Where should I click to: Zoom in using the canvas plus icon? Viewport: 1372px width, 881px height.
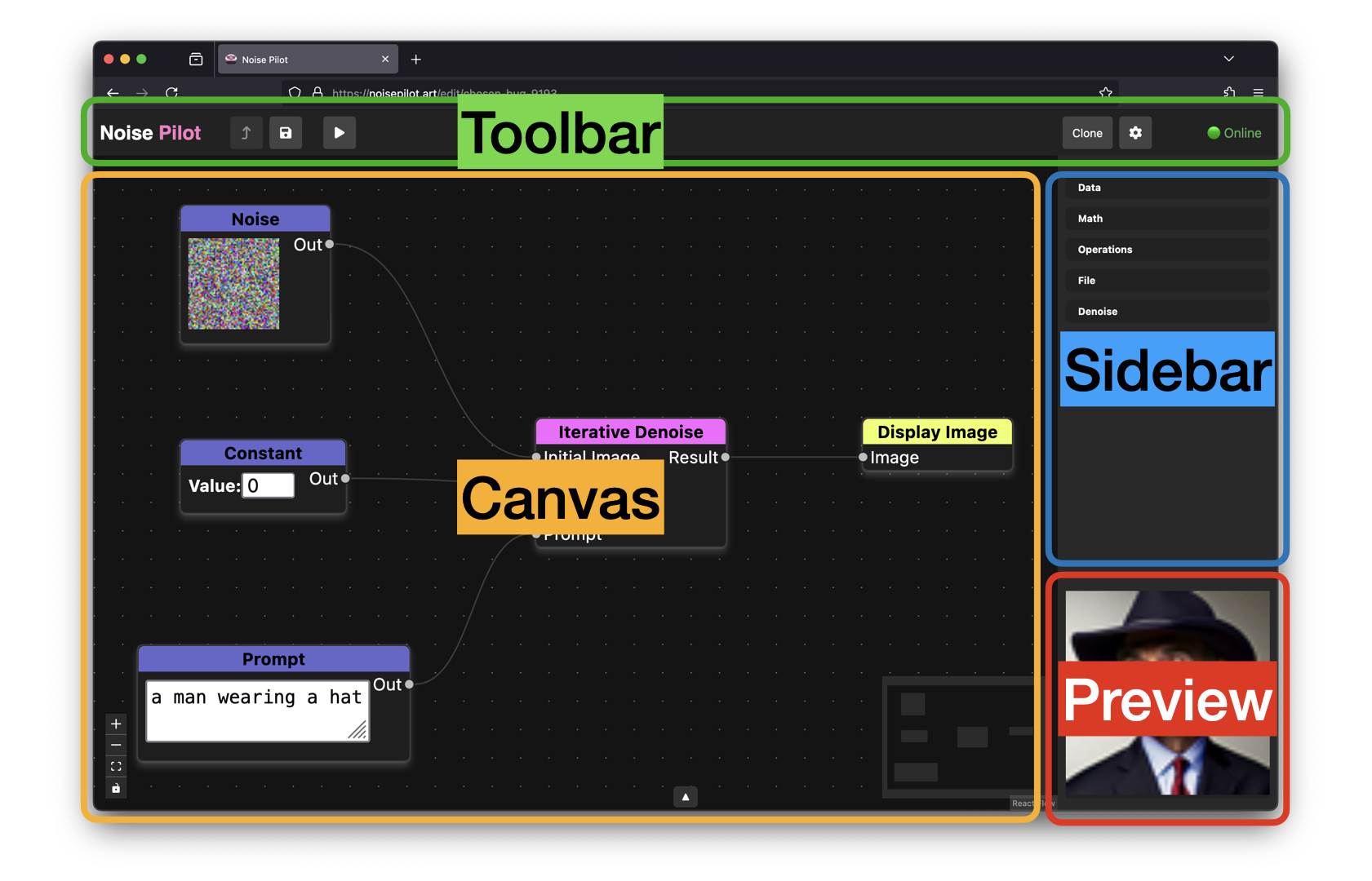(x=116, y=723)
